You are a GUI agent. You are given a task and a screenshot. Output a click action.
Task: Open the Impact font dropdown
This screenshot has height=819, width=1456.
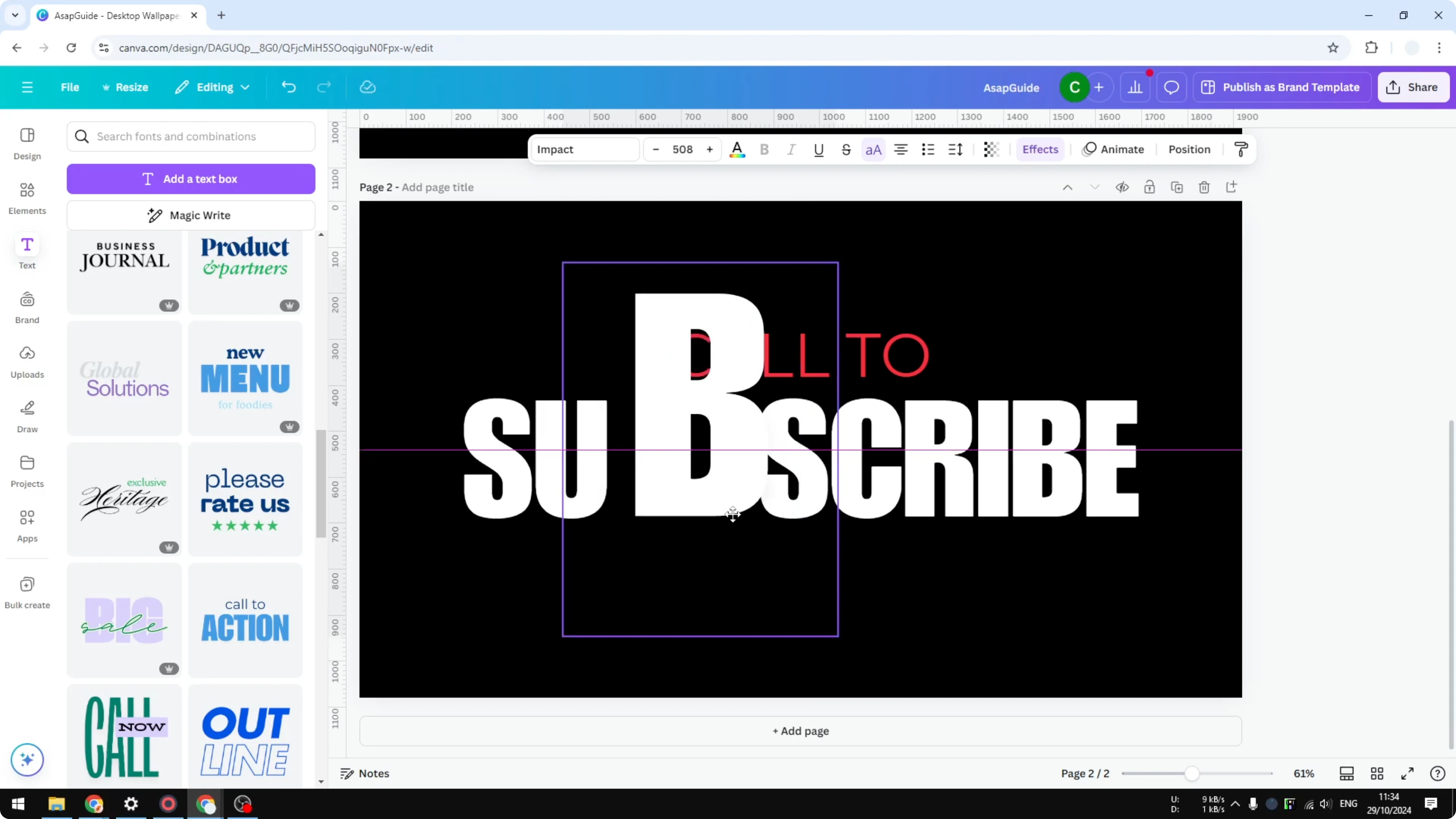coord(585,149)
